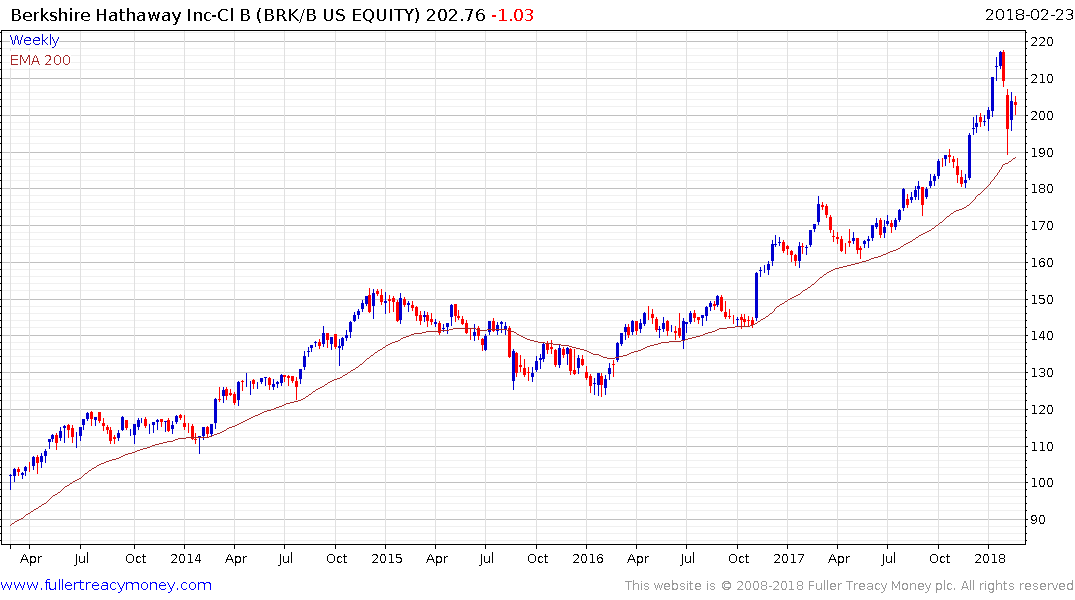
Task: Click the red price change -1.03
Action: click(x=512, y=14)
